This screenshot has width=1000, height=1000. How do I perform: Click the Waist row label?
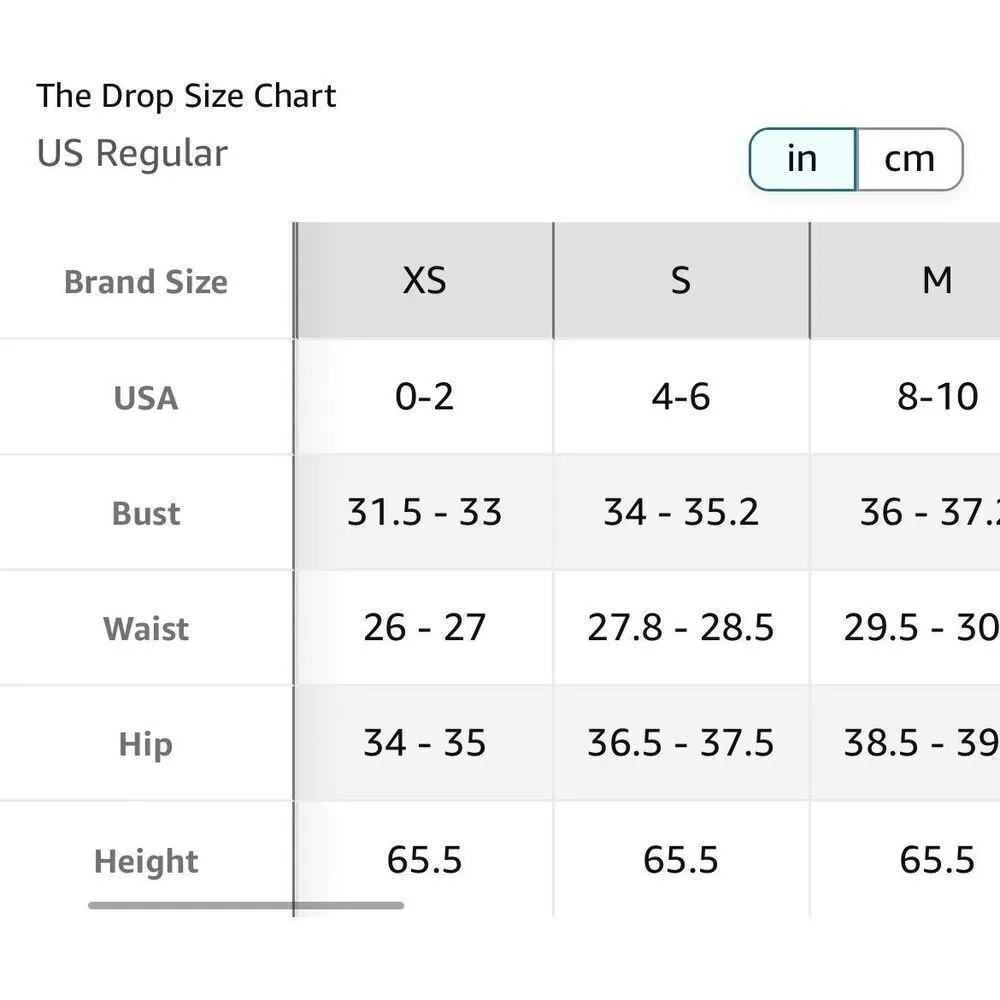(146, 629)
